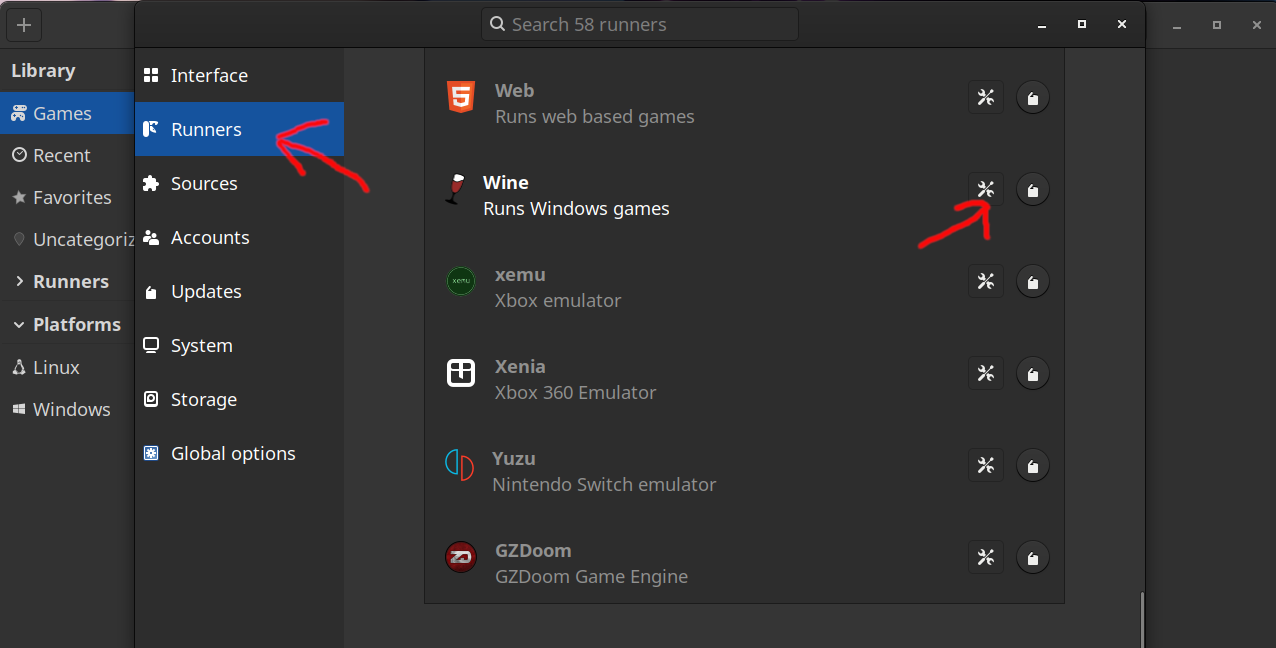This screenshot has width=1276, height=648.
Task: Open the Sources preferences tab
Action: click(240, 183)
